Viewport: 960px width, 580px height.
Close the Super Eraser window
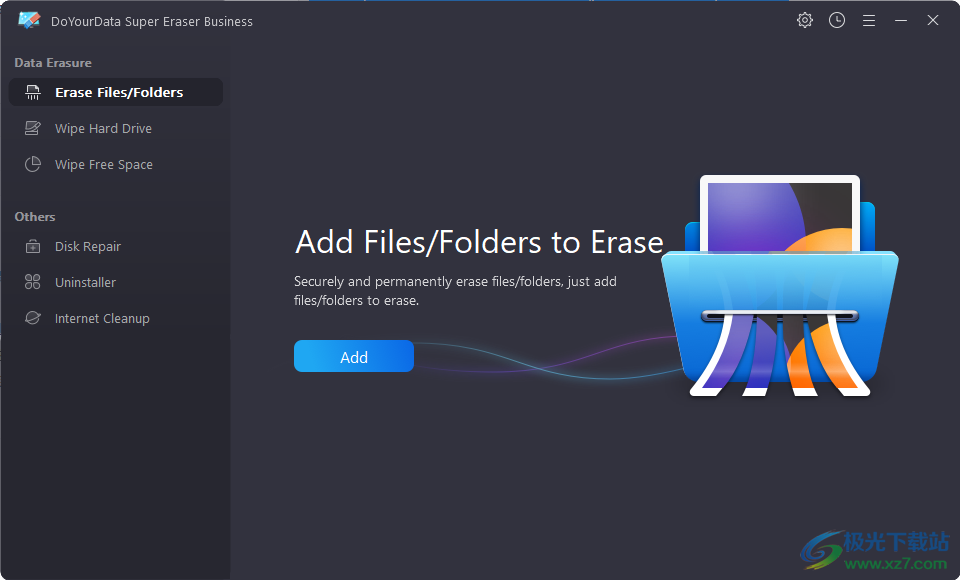tap(932, 20)
